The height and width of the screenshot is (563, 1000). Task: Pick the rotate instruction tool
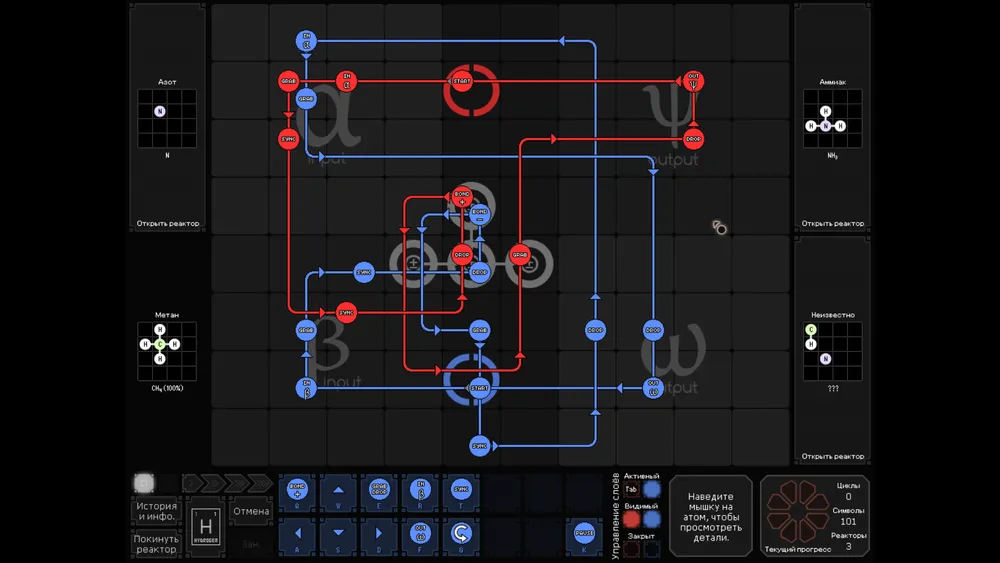(461, 532)
